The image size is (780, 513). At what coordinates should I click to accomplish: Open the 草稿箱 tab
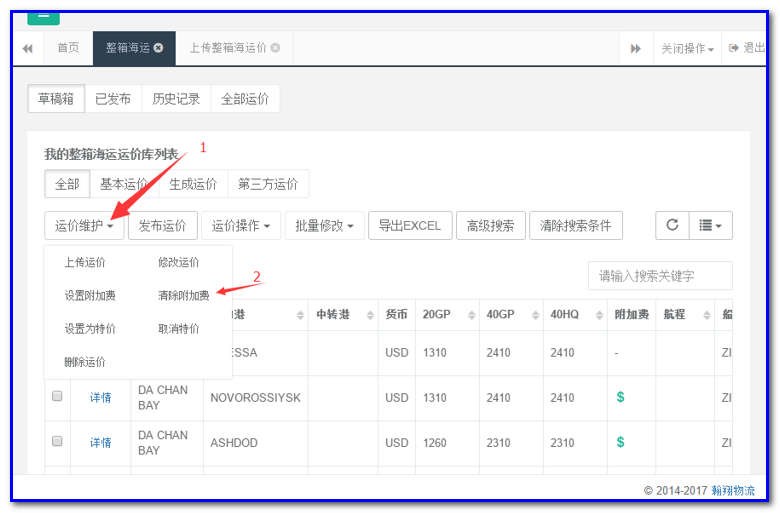click(56, 99)
